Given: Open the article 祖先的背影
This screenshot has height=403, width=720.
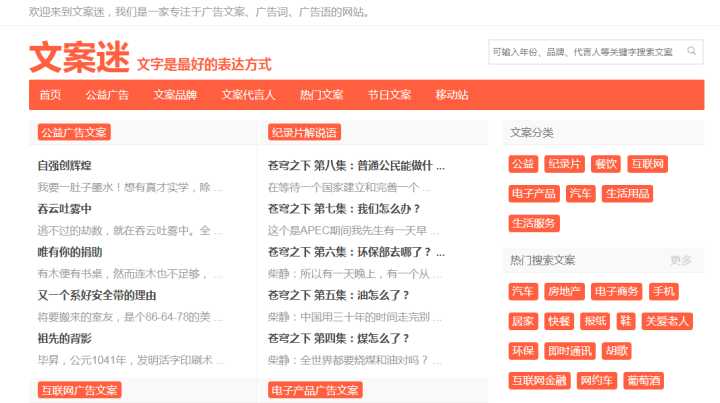Looking at the screenshot, I should pos(64,339).
